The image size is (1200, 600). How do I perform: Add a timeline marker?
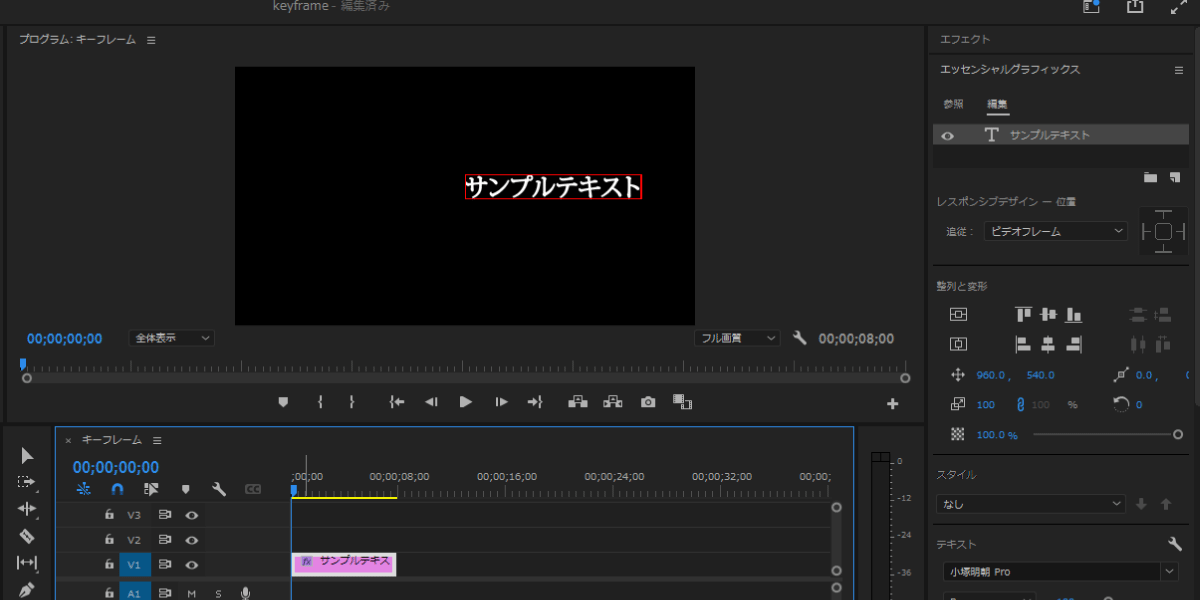pyautogui.click(x=185, y=489)
